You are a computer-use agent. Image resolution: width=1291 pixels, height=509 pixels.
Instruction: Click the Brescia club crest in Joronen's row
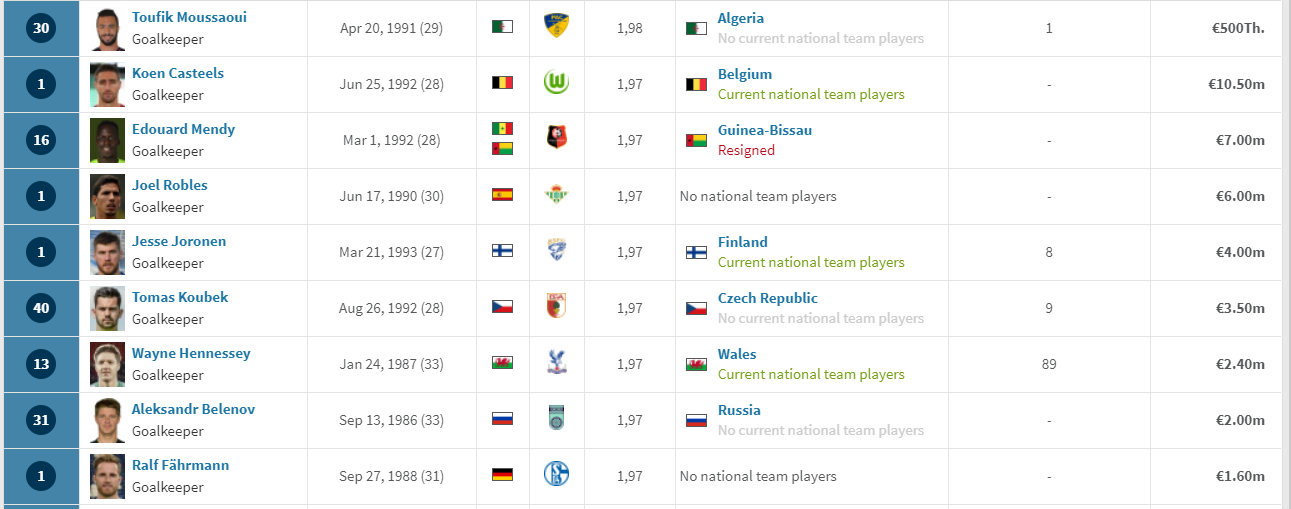click(x=556, y=251)
